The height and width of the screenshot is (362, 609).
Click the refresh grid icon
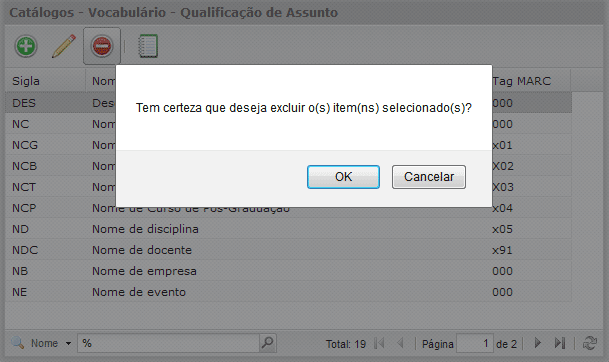click(590, 343)
